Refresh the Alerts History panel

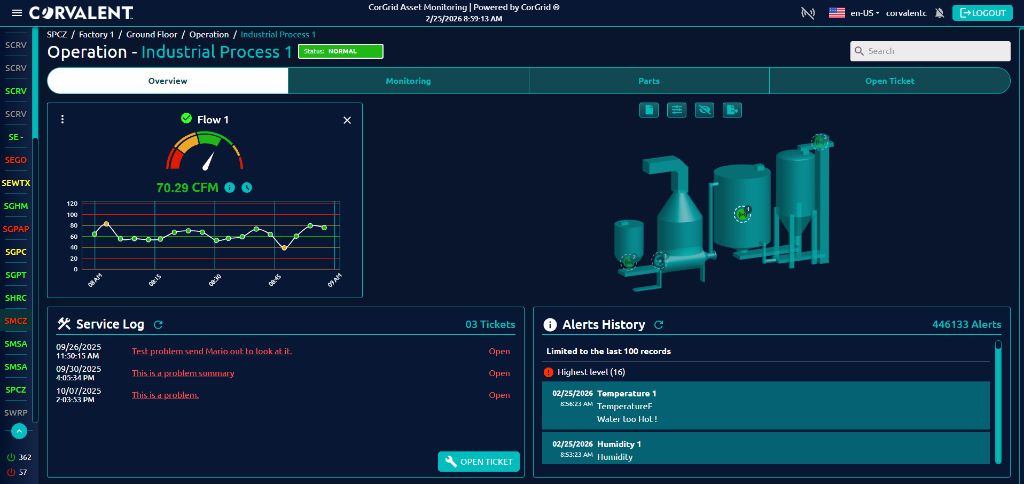point(659,325)
